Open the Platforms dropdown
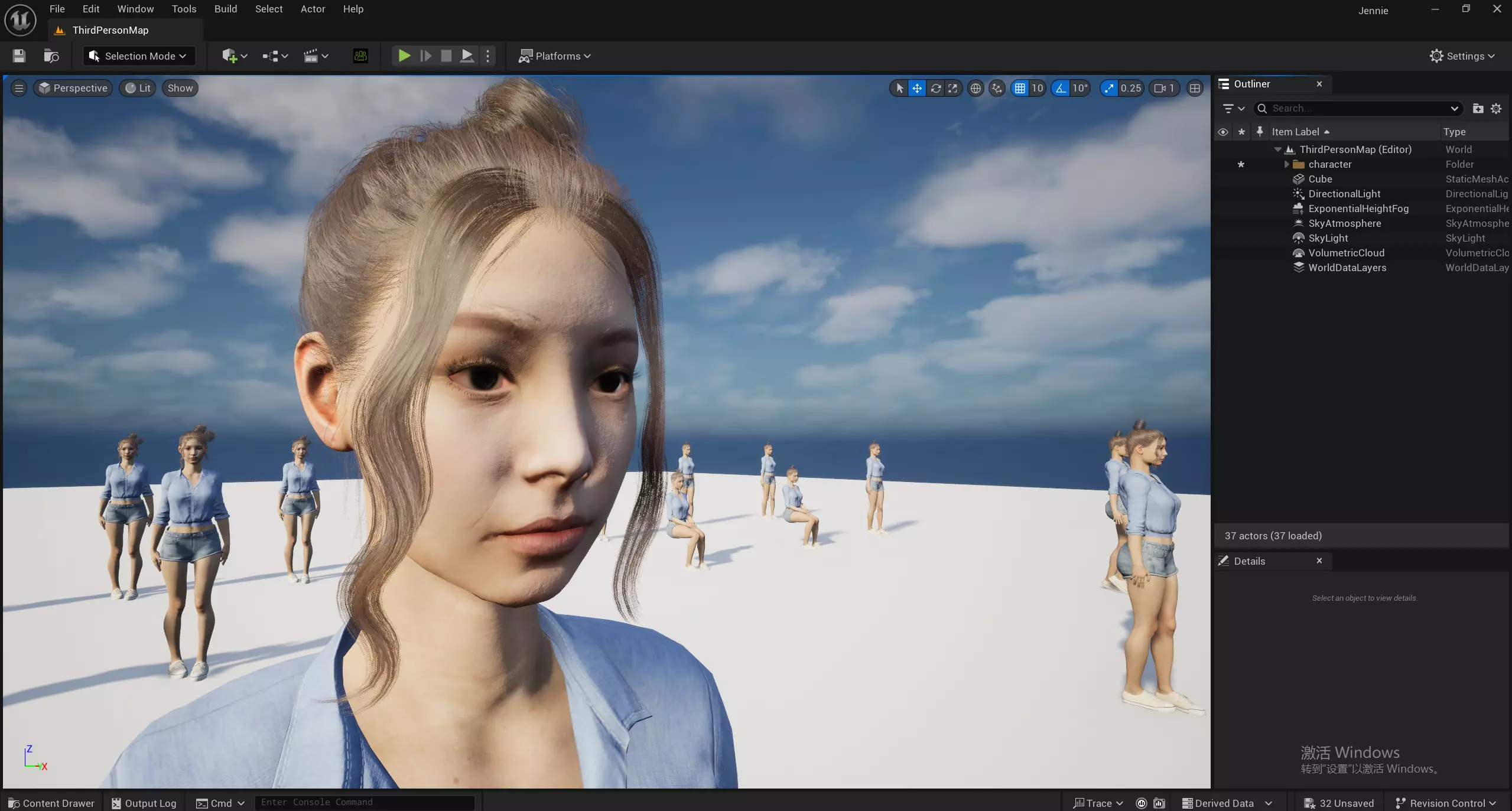The width and height of the screenshot is (1512, 811). pos(554,56)
